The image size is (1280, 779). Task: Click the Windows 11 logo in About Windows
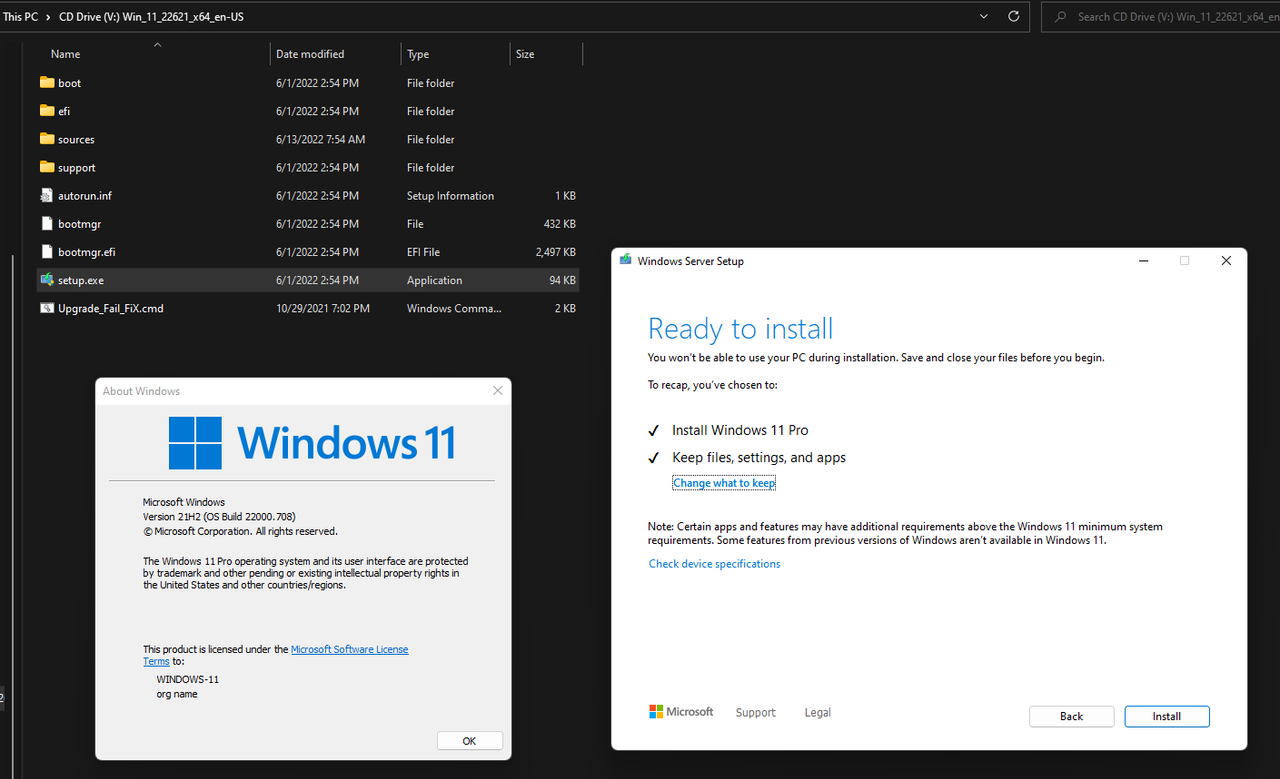[313, 442]
